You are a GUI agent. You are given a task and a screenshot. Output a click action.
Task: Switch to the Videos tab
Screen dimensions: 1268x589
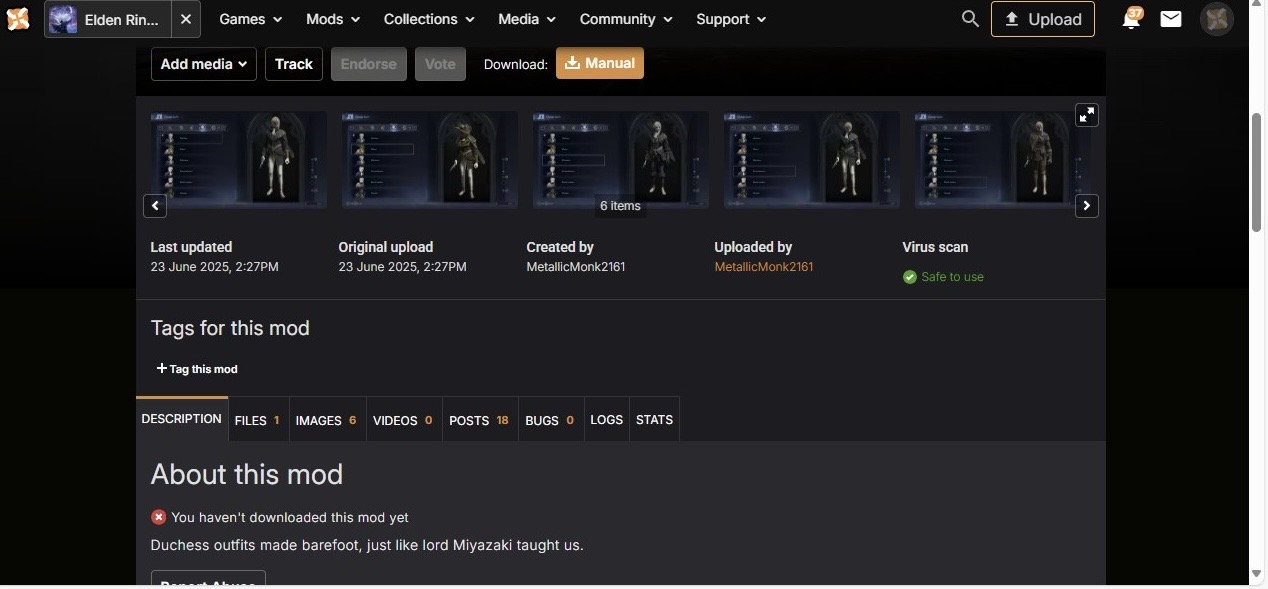click(403, 420)
